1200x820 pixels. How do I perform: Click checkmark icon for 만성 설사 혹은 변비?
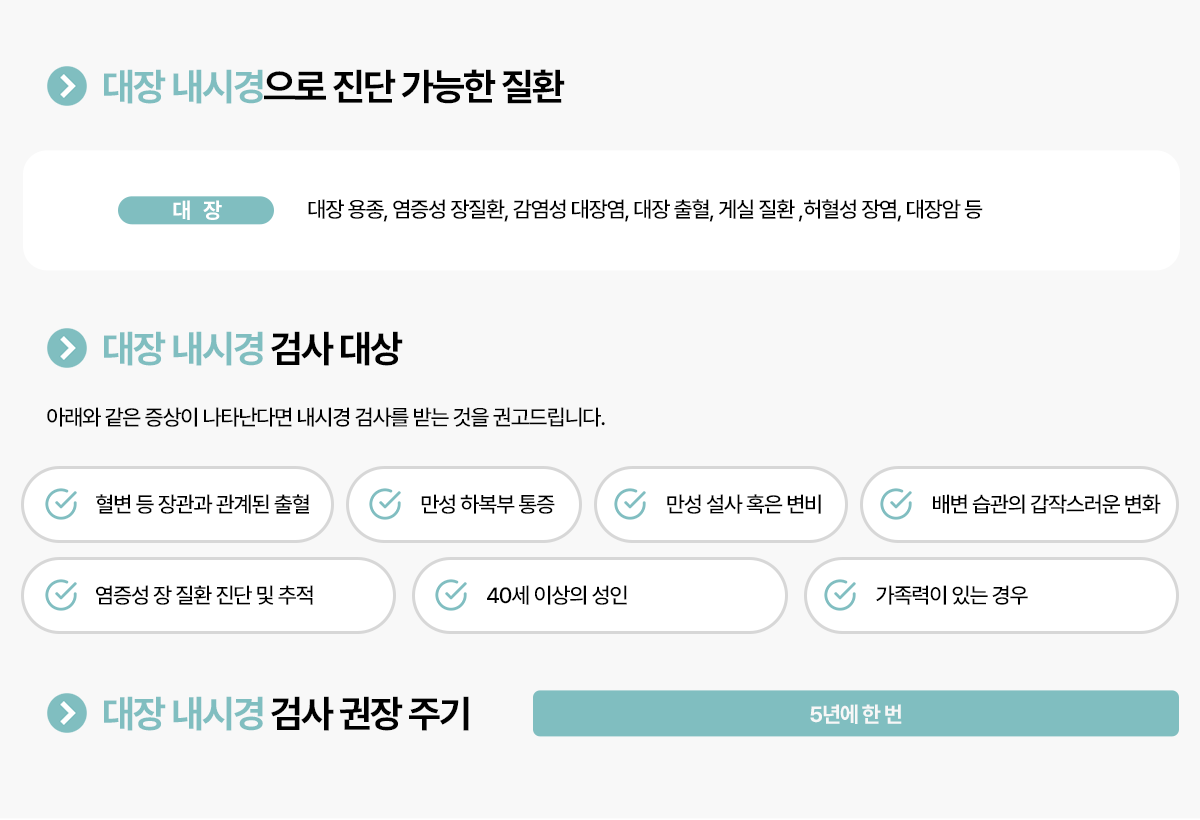coord(630,504)
